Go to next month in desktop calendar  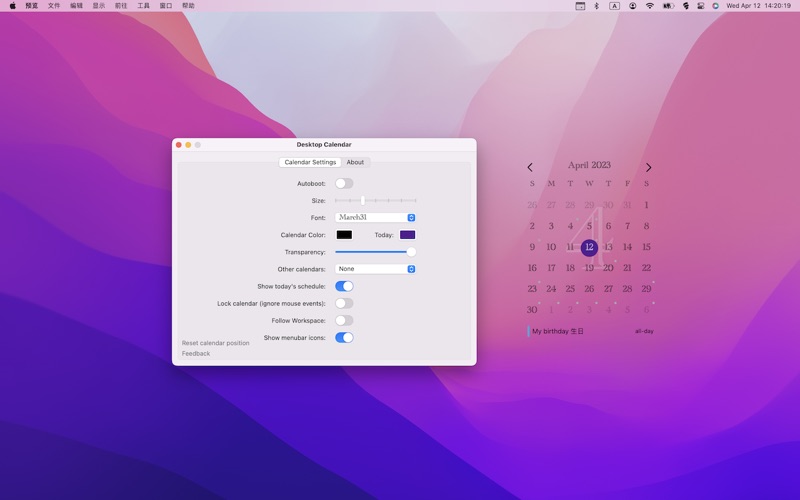click(x=648, y=167)
